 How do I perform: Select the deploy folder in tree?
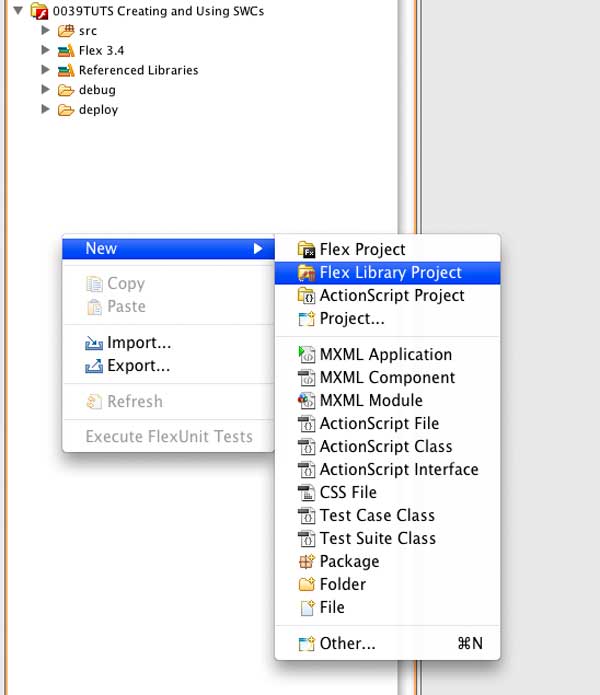click(98, 109)
